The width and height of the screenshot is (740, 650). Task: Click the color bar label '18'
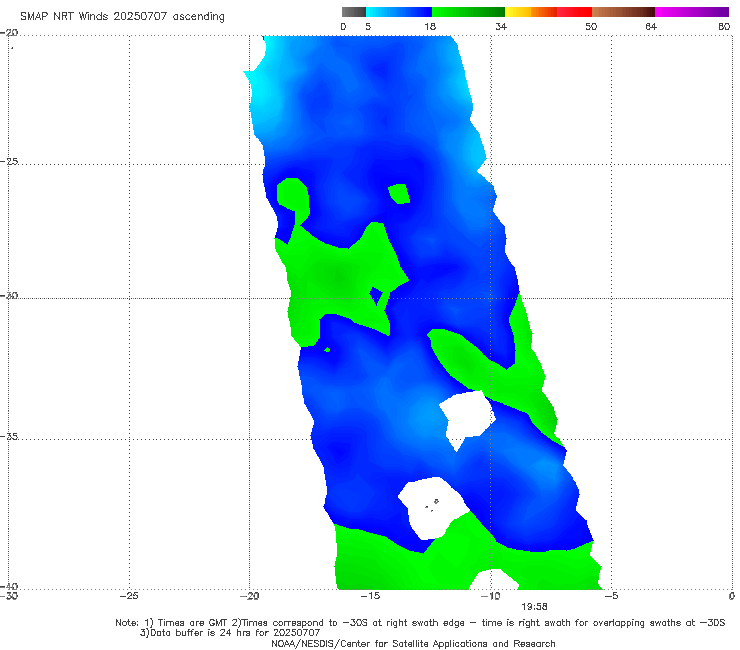[x=430, y=26]
